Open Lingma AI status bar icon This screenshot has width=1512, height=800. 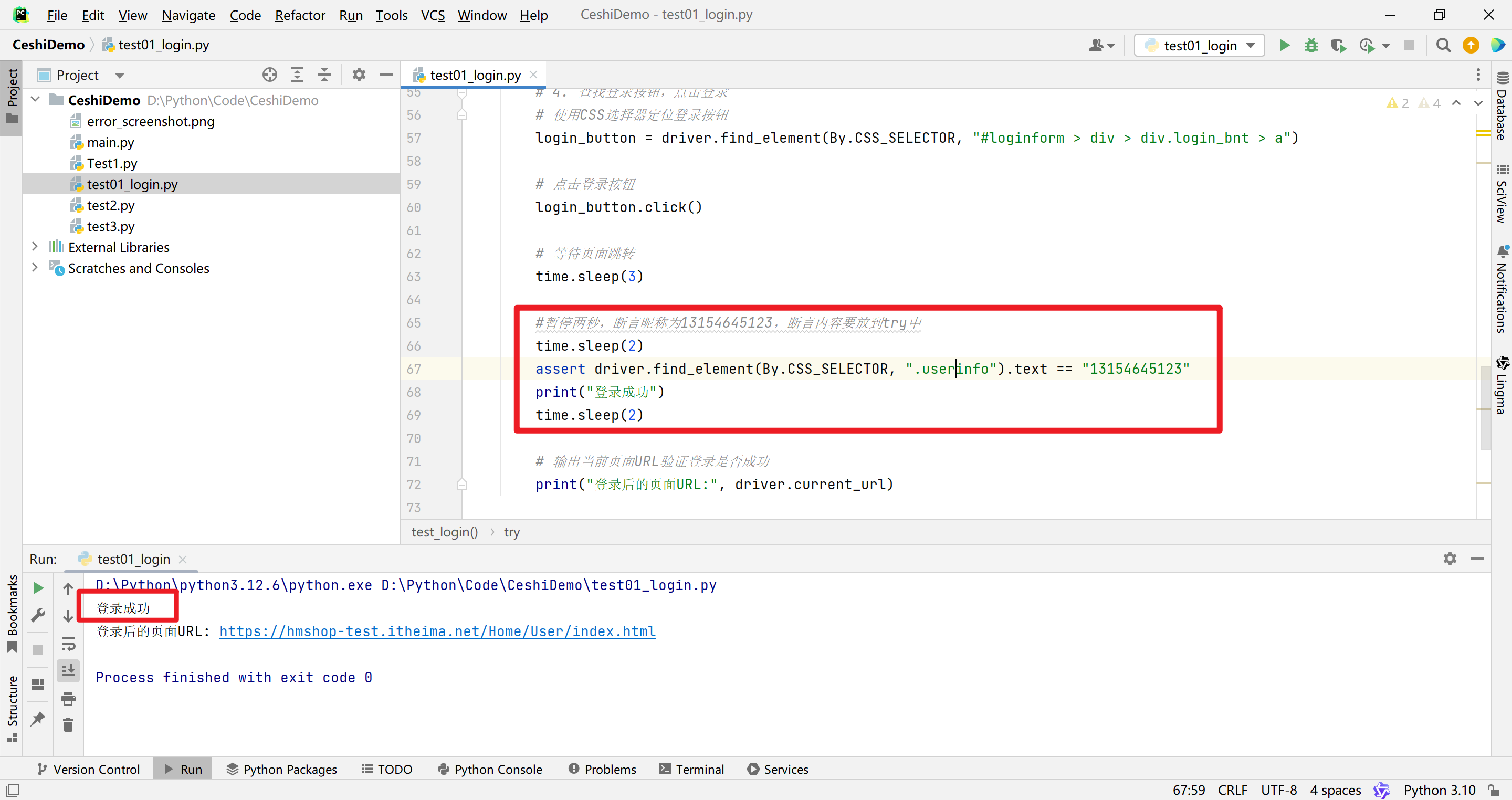click(x=1382, y=790)
